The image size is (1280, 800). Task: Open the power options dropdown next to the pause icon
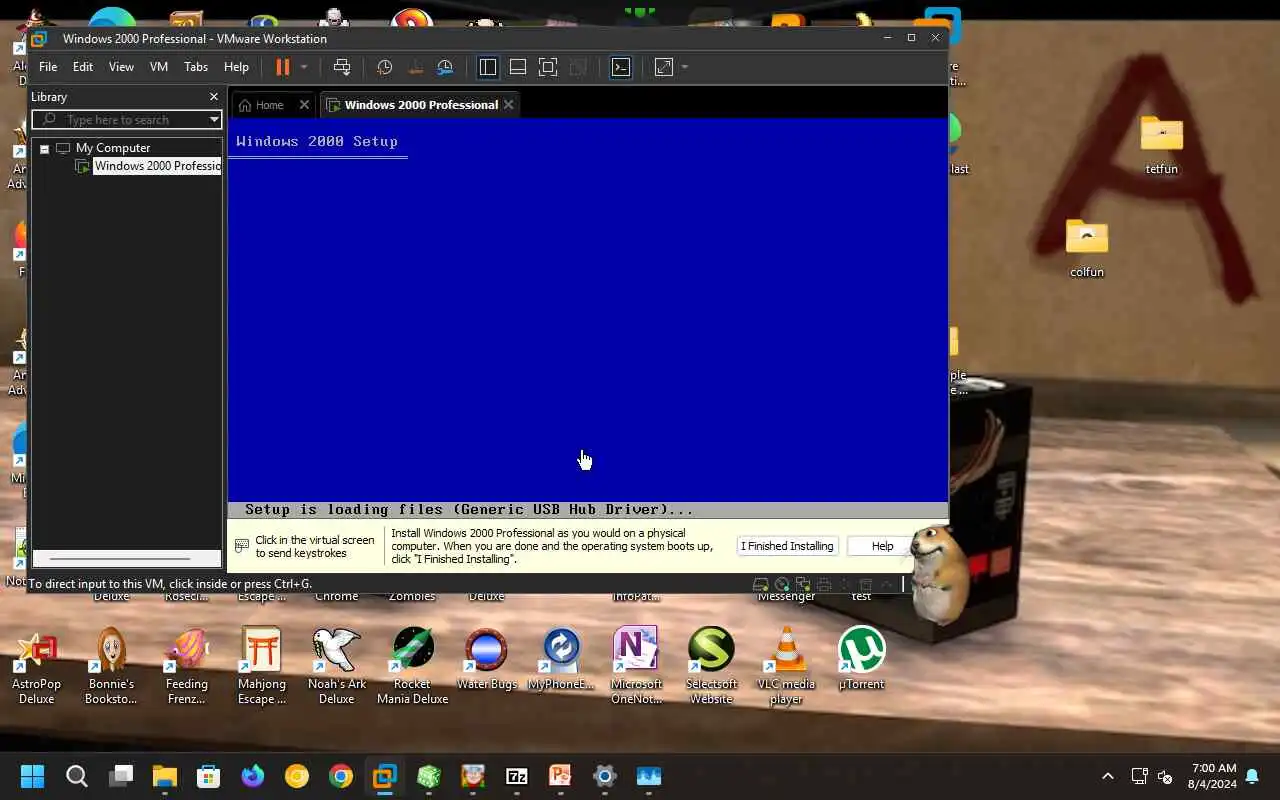(x=304, y=67)
